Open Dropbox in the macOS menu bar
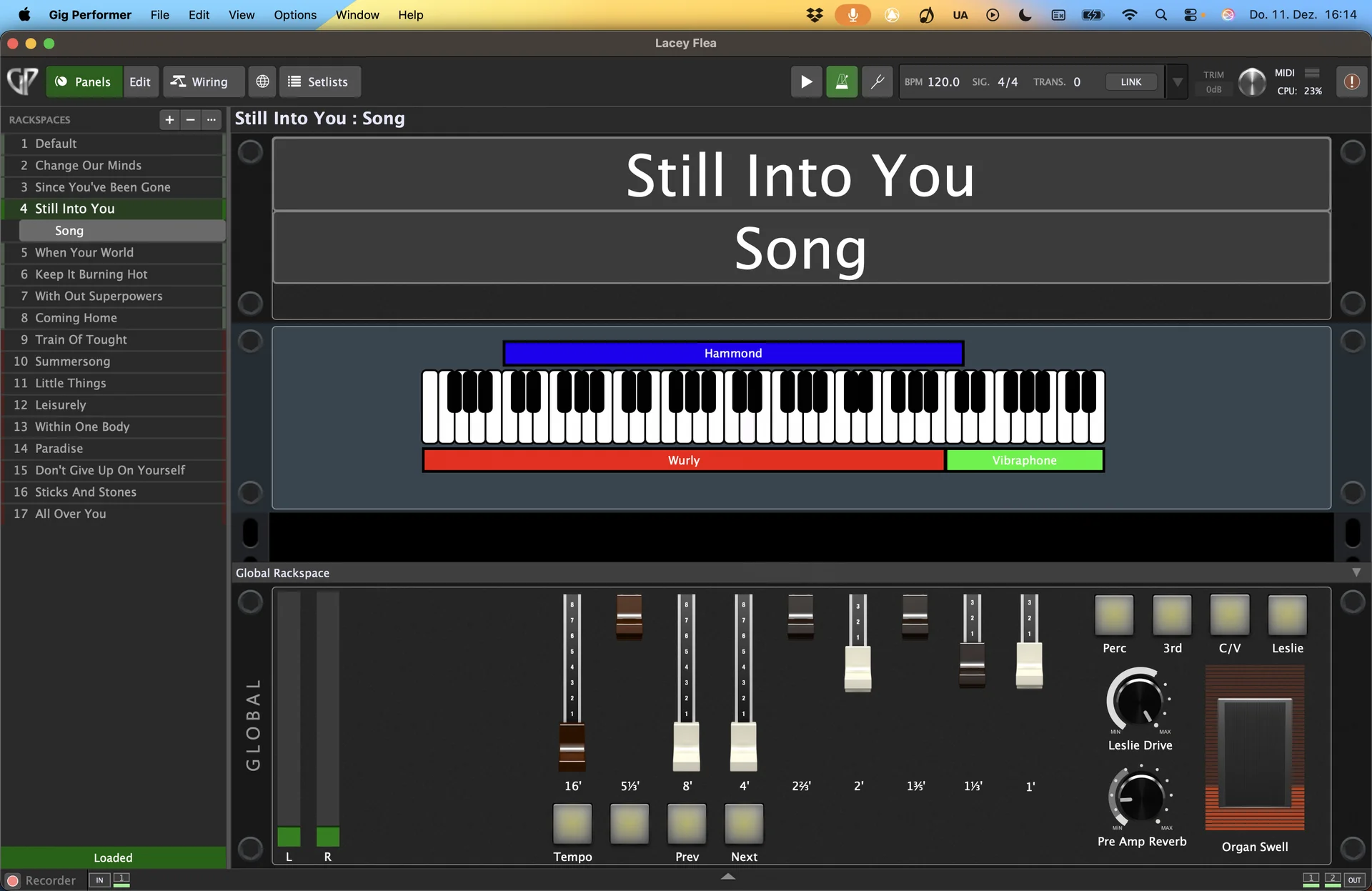 815,15
